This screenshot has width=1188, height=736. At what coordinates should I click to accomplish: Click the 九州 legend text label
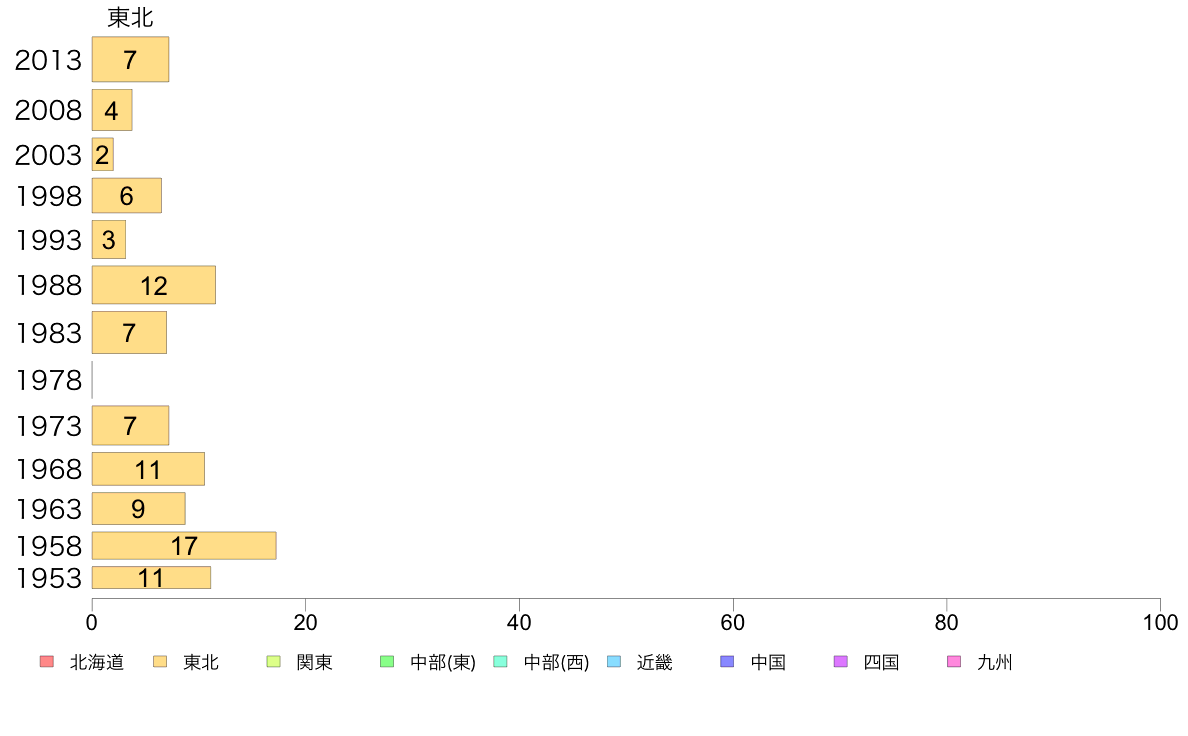[x=995, y=662]
